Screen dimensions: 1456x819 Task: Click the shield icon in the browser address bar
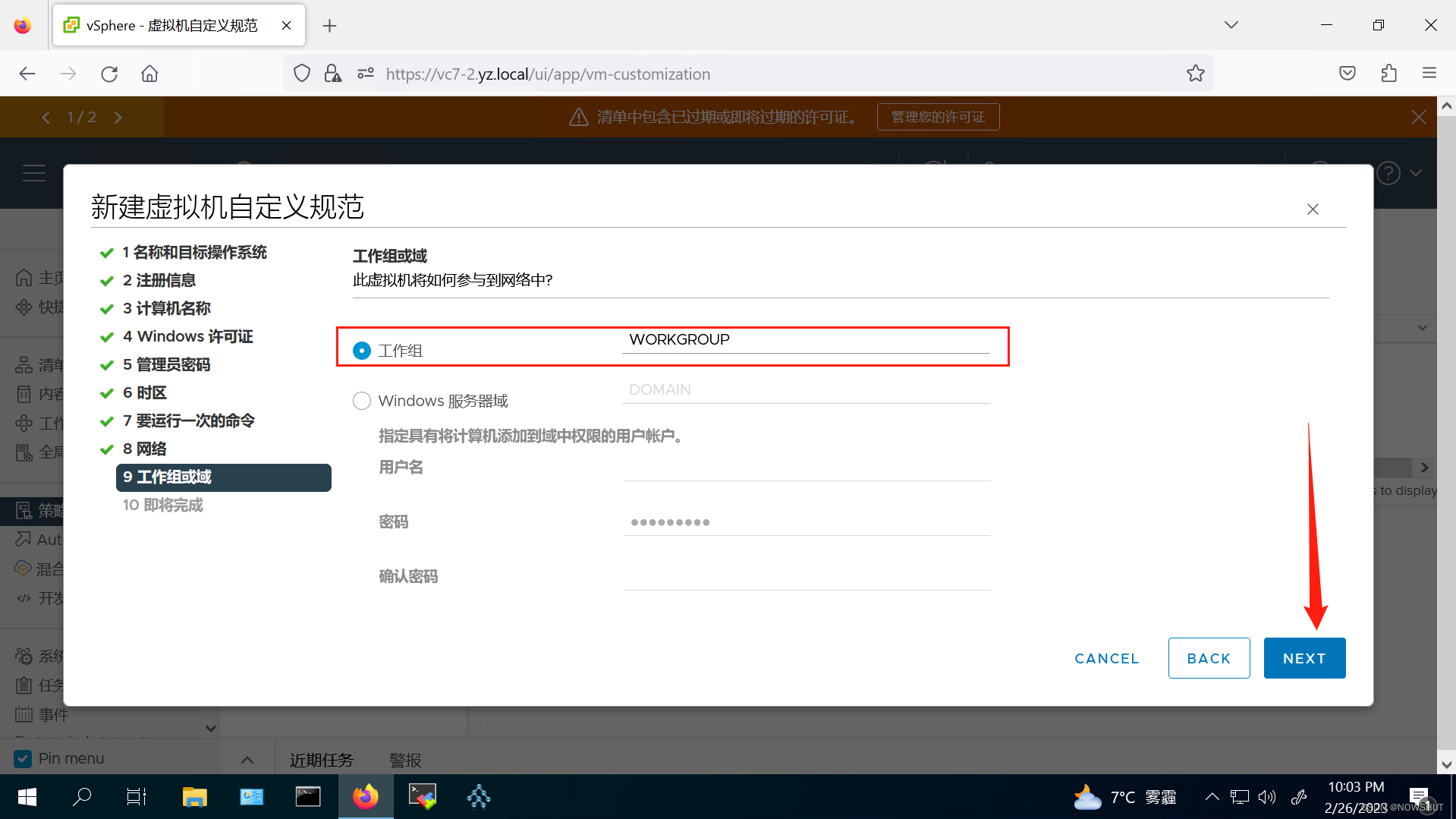click(x=301, y=73)
